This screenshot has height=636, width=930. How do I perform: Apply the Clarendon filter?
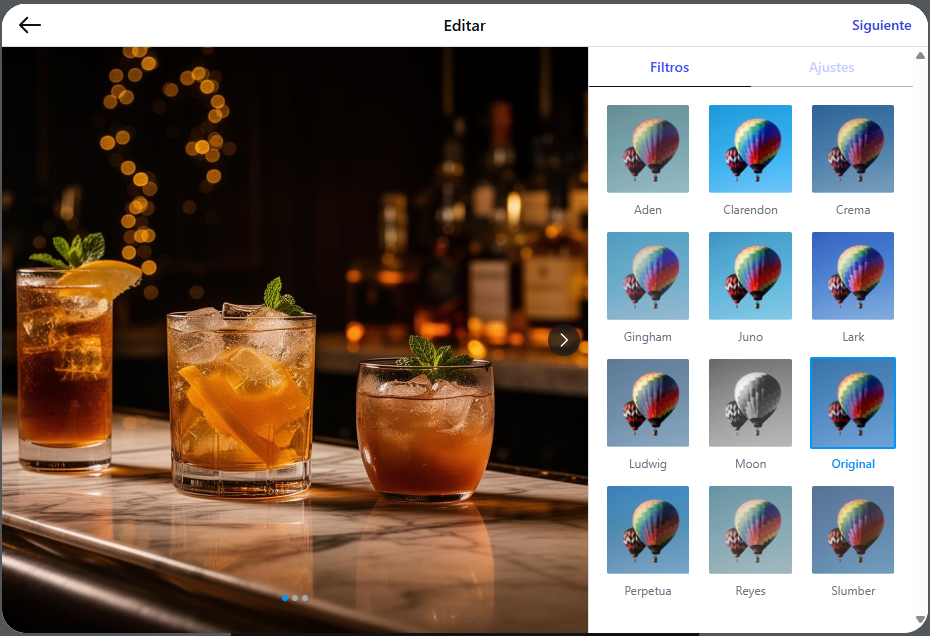pos(750,148)
